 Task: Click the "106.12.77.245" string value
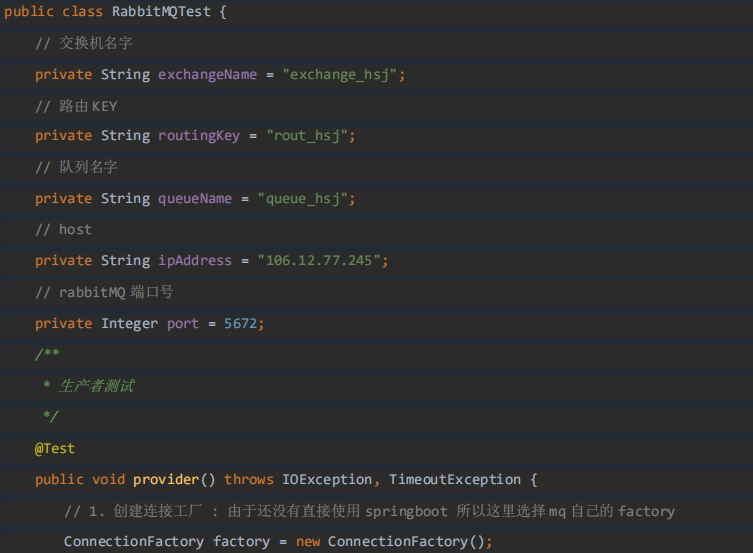tap(319, 261)
